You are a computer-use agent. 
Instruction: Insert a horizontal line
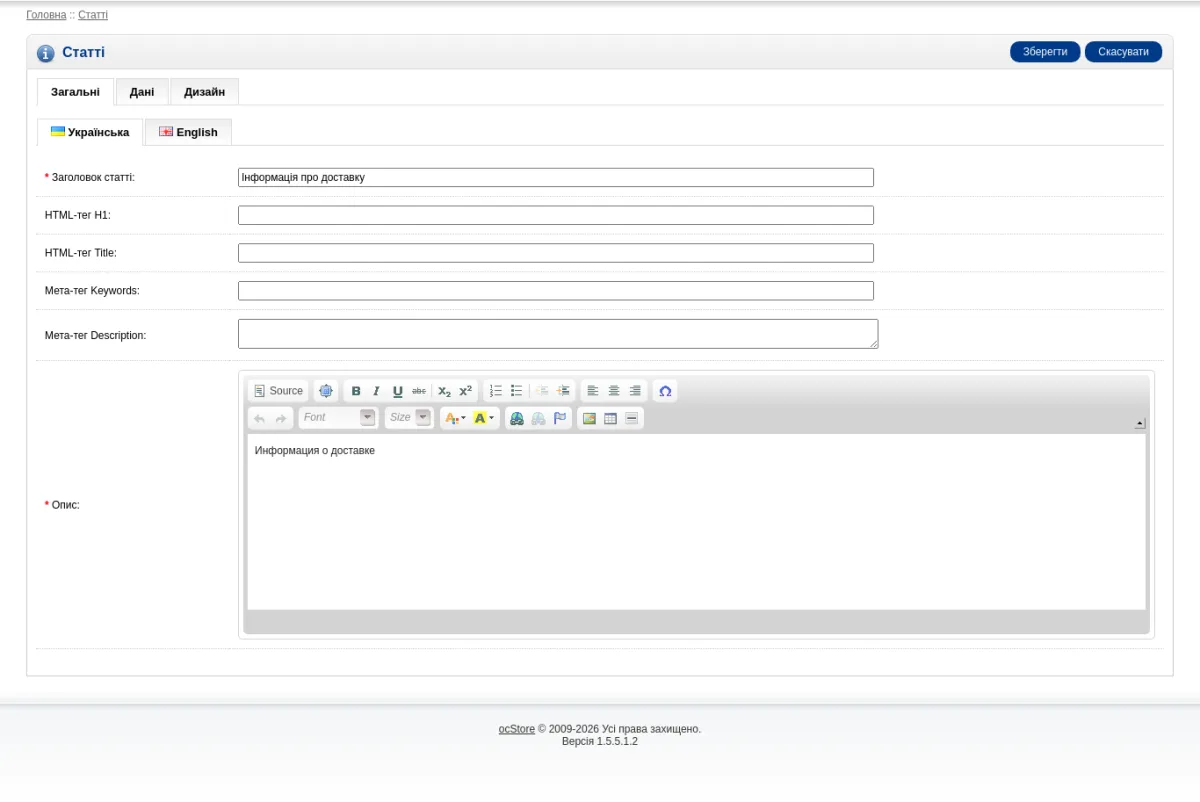(631, 418)
